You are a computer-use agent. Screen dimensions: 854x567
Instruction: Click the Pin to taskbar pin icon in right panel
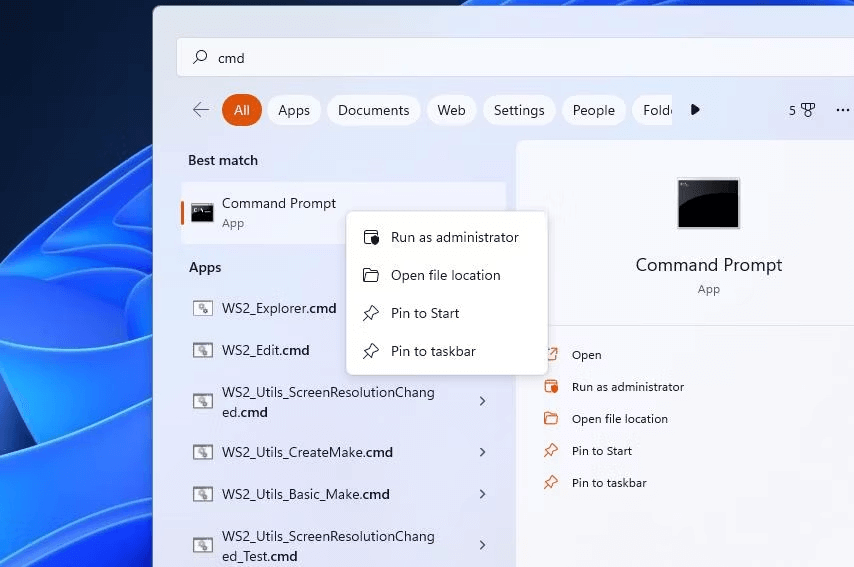(x=551, y=483)
